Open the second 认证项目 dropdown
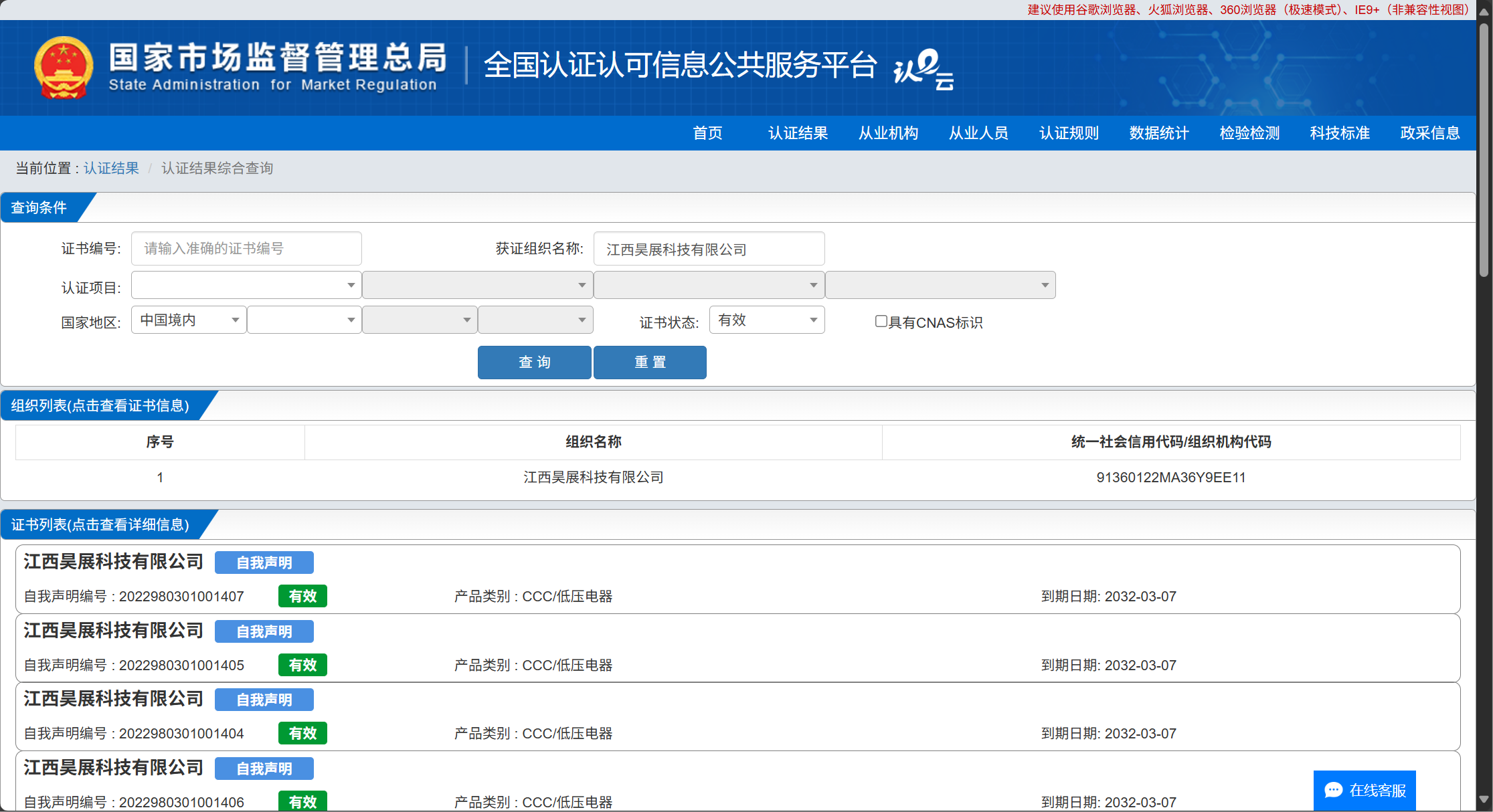1493x812 pixels. [478, 285]
